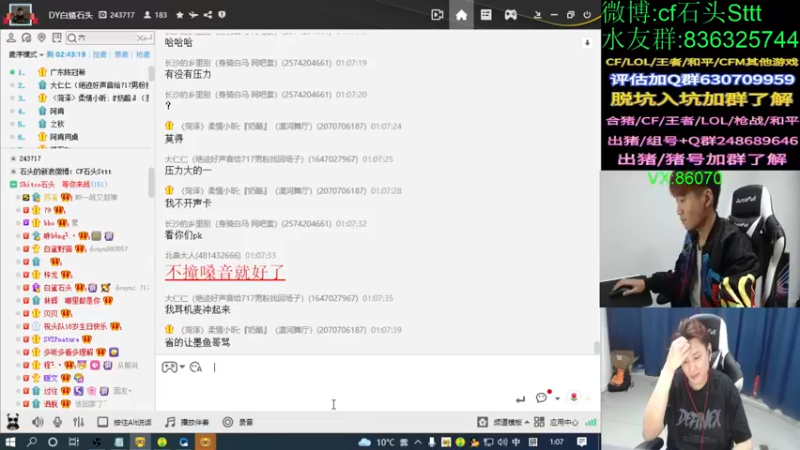The width and height of the screenshot is (800, 450).
Task: Open the emoji font icon in chat input
Action: (196, 367)
